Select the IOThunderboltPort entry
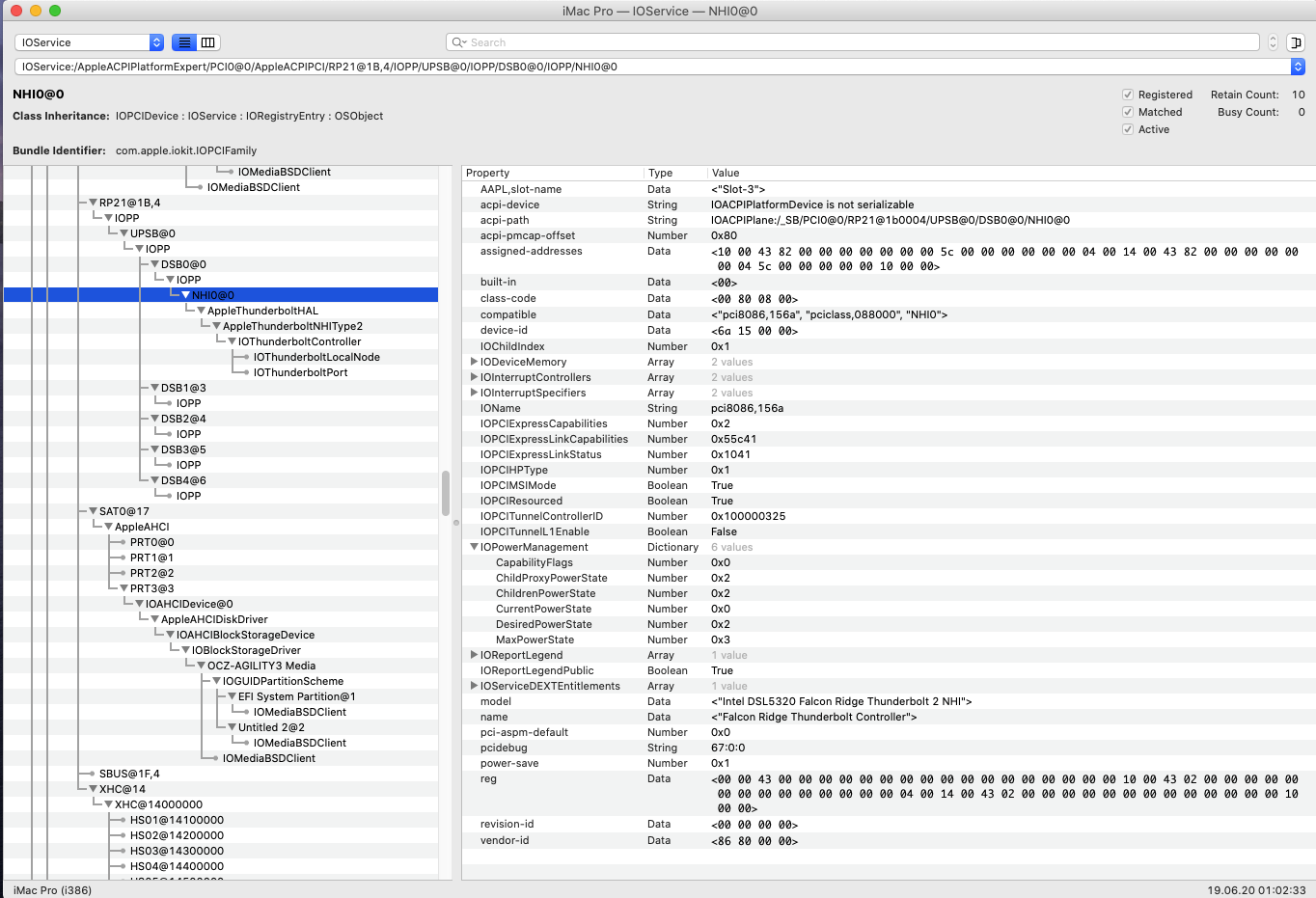The width and height of the screenshot is (1316, 898). (x=300, y=372)
